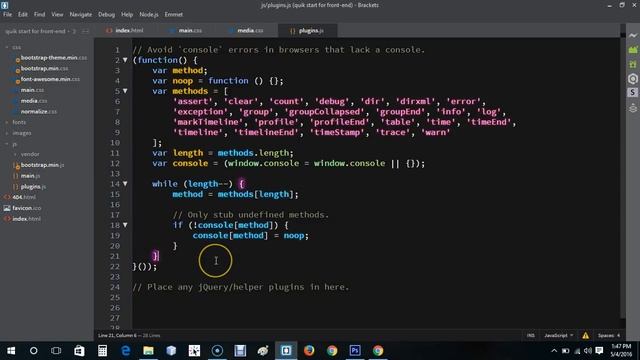The height and width of the screenshot is (360, 640).
Task: Click the circular hexagon extension icon
Action: (633, 79)
